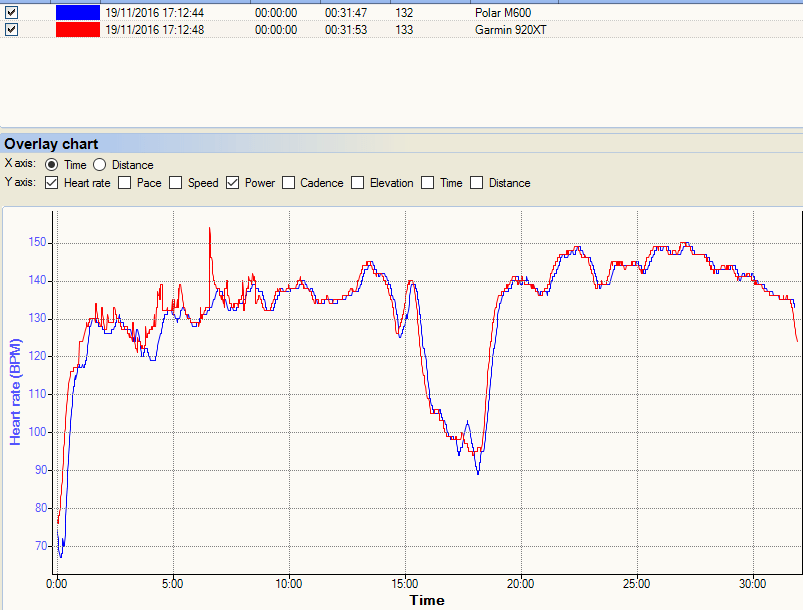Enable Time on the Y axis
This screenshot has width=803, height=610.
click(429, 182)
